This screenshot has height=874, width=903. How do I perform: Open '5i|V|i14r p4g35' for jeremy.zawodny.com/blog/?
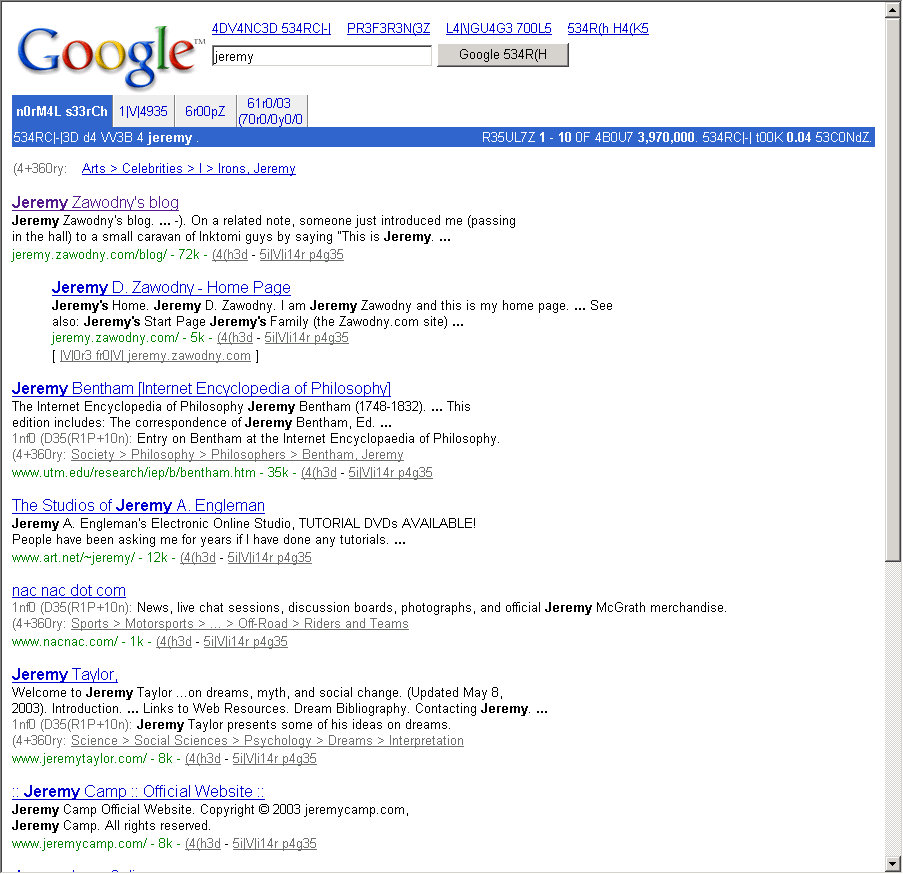301,254
